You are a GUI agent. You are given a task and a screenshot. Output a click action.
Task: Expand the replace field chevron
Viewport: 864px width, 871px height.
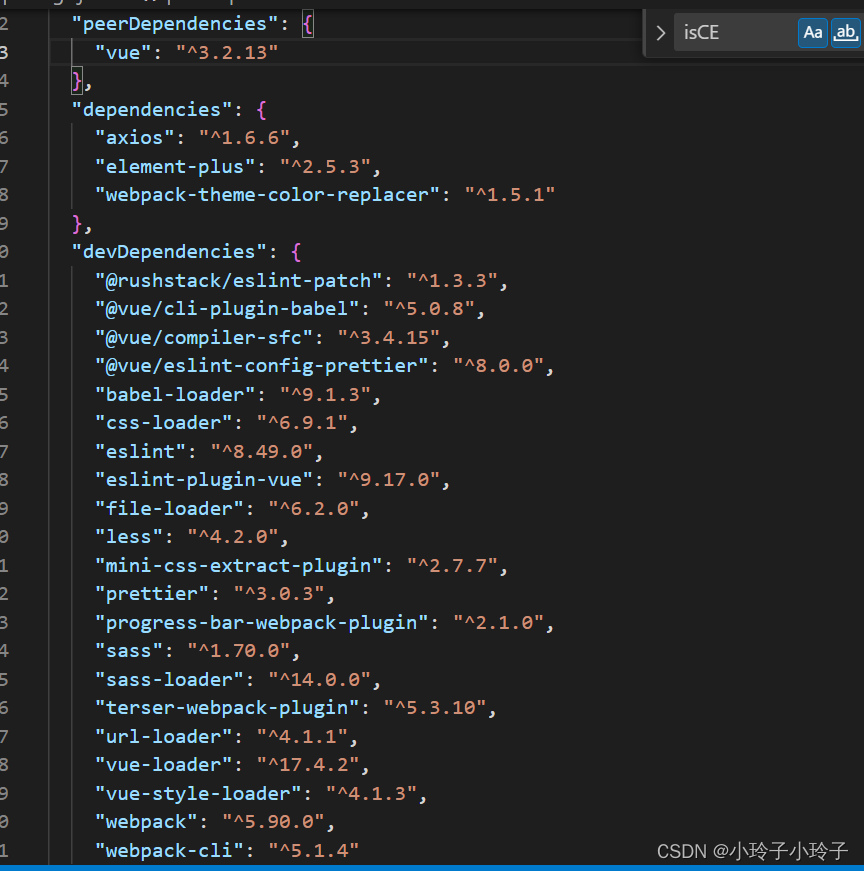[x=660, y=33]
